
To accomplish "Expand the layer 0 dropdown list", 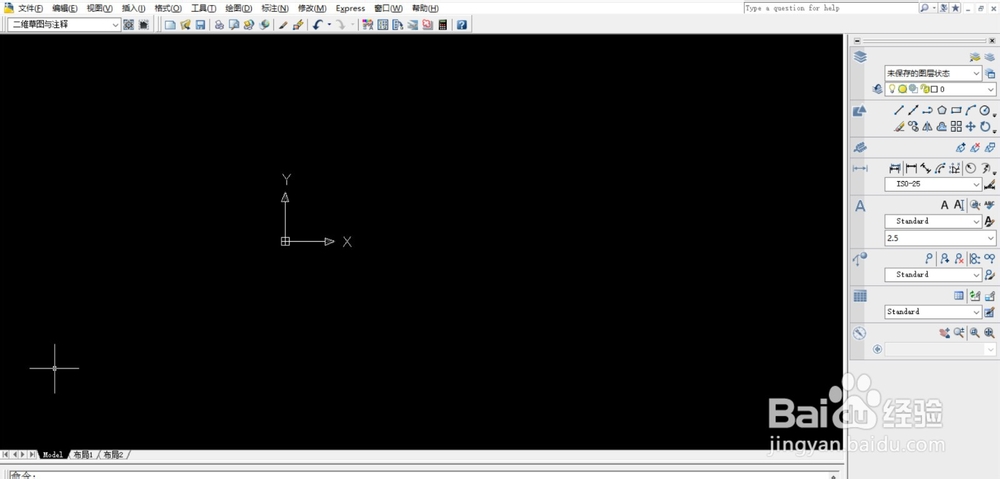I will pyautogui.click(x=990, y=89).
